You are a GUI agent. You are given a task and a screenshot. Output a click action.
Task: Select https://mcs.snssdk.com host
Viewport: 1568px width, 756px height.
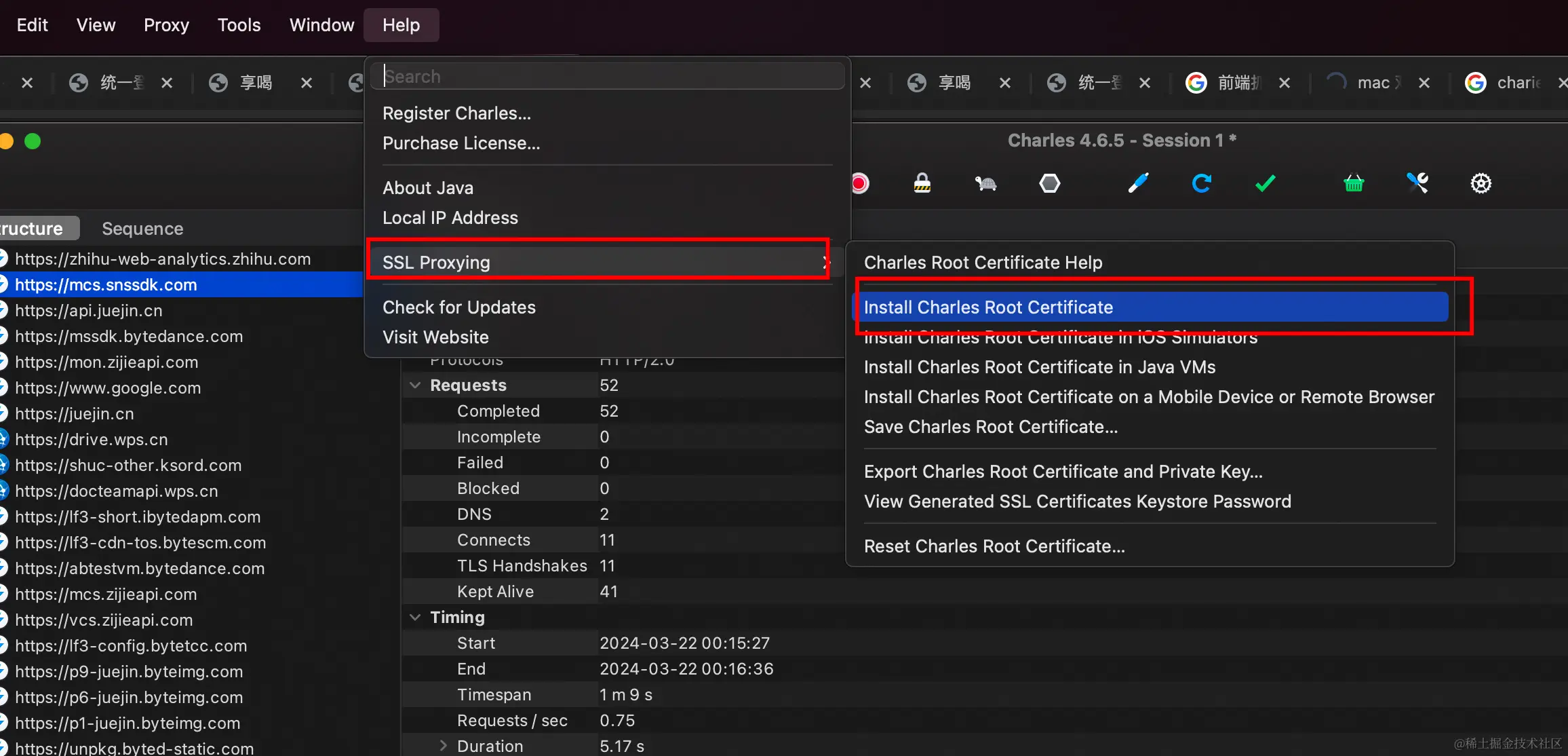pyautogui.click(x=106, y=285)
